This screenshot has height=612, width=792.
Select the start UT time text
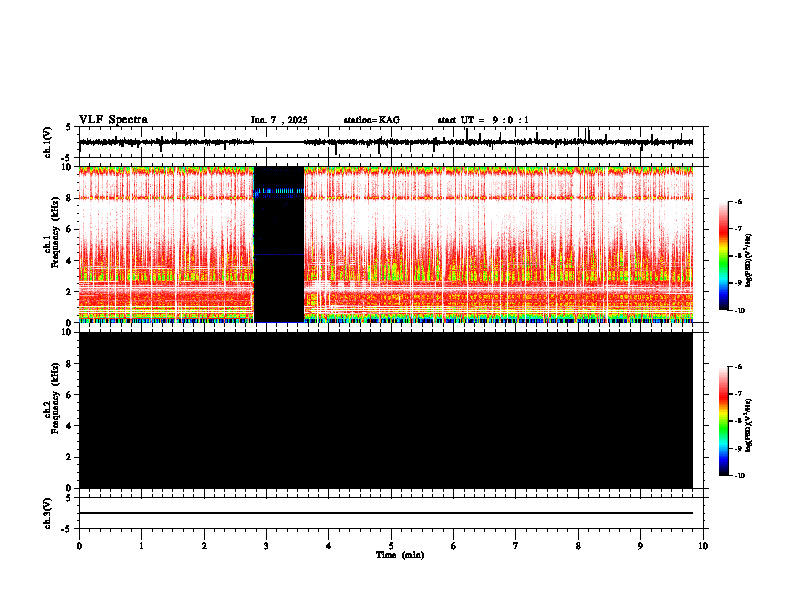[x=483, y=120]
